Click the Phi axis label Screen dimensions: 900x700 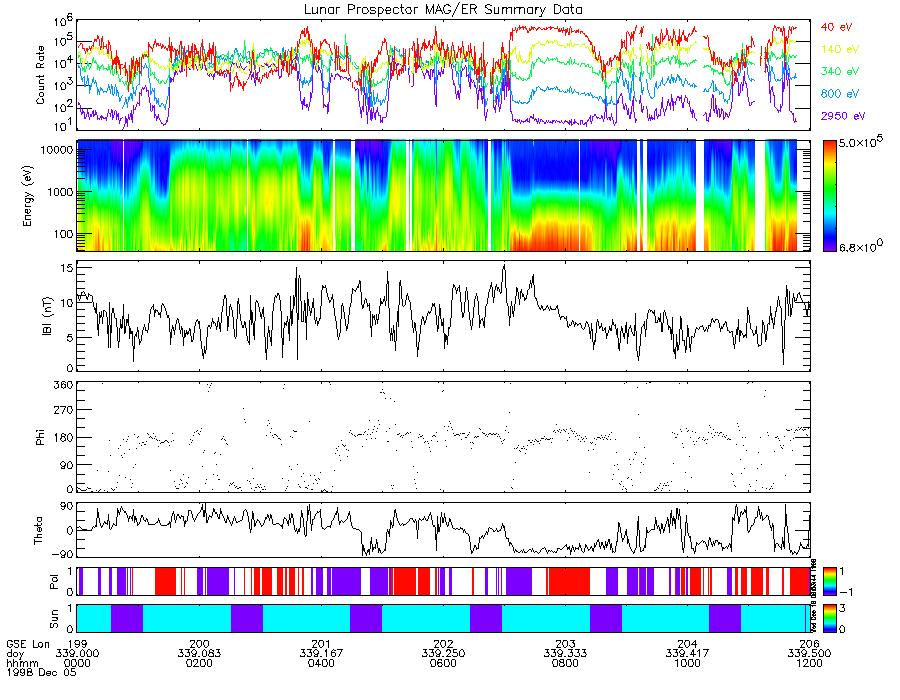point(40,437)
